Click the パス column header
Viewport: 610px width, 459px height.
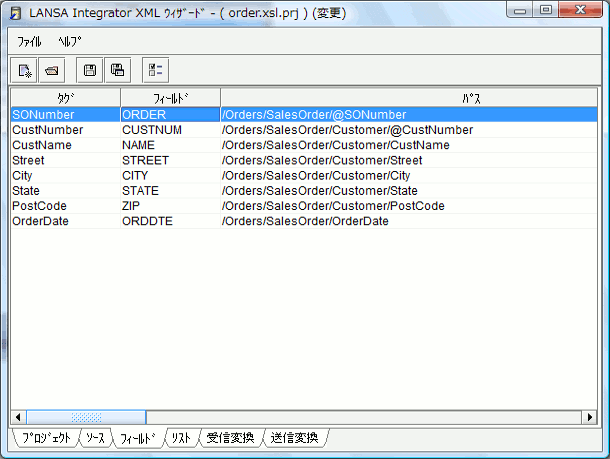pyautogui.click(x=409, y=98)
